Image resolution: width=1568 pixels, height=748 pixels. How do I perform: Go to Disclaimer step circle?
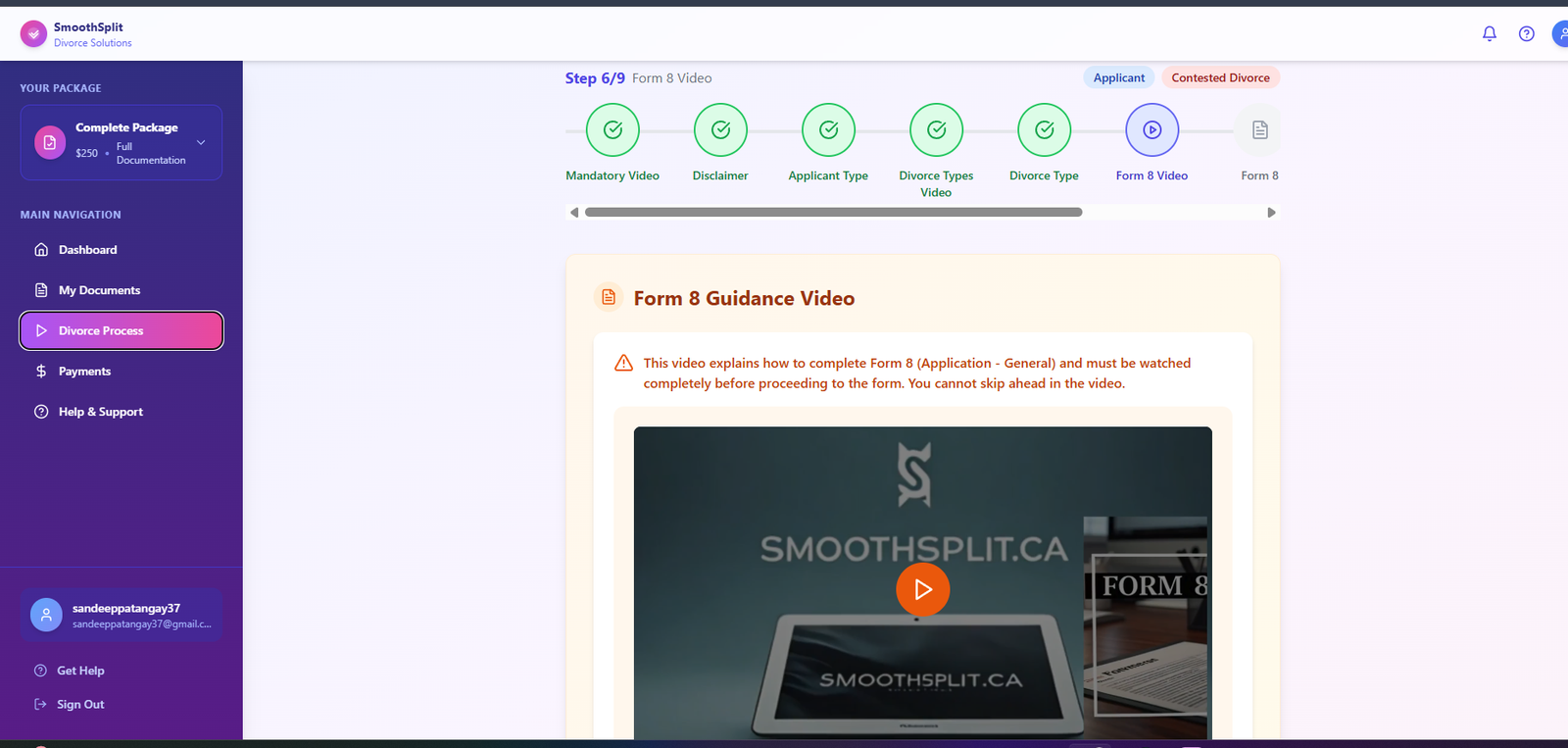click(720, 129)
